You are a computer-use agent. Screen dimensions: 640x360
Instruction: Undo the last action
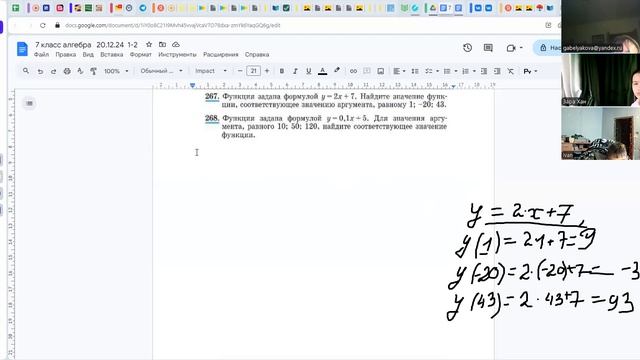pos(40,71)
